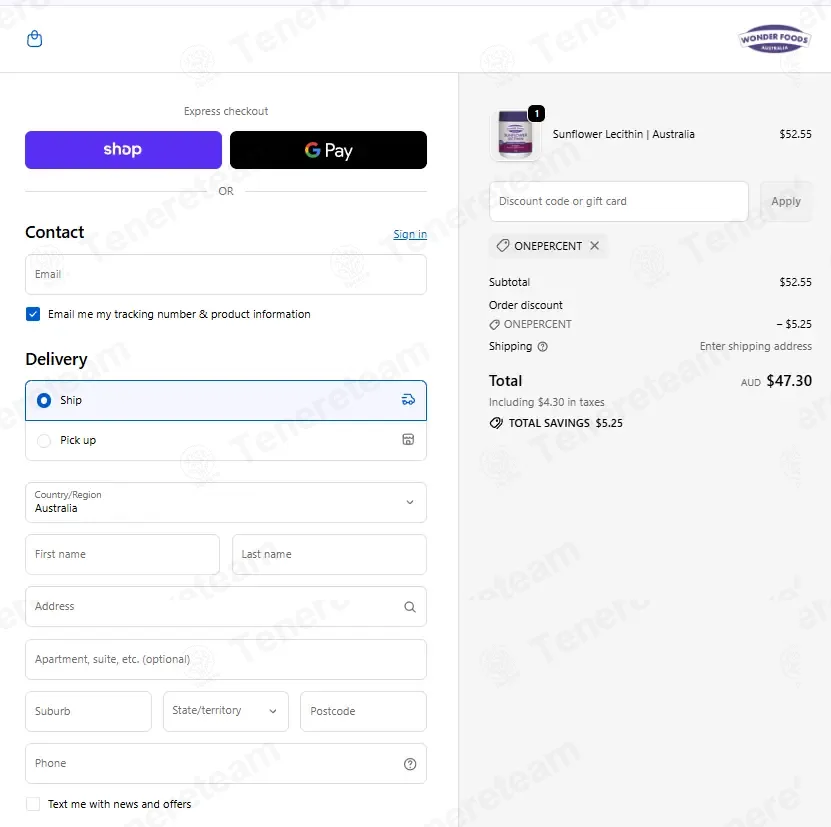
Task: Focus the Apartment, suite, etc. field
Action: [x=226, y=659]
